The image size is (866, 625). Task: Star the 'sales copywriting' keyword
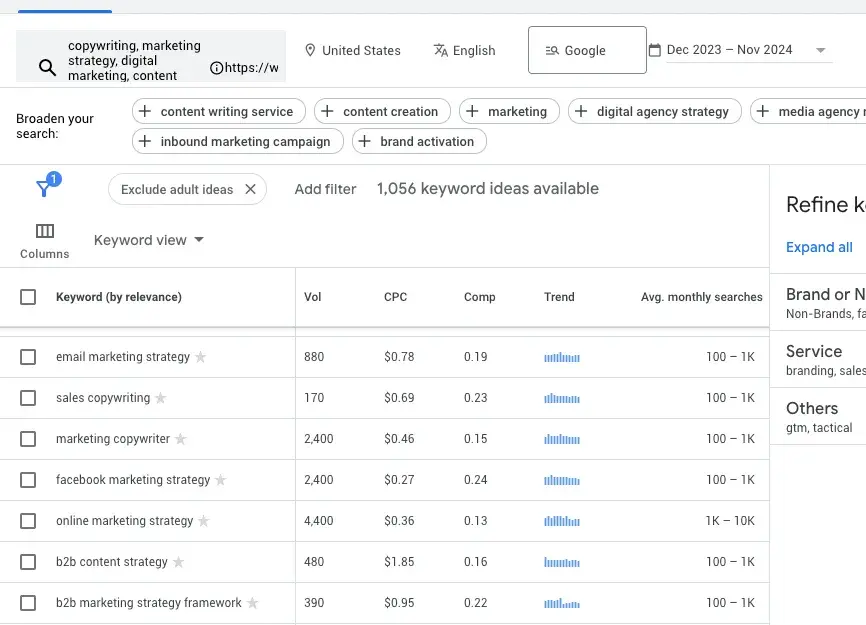pyautogui.click(x=161, y=398)
